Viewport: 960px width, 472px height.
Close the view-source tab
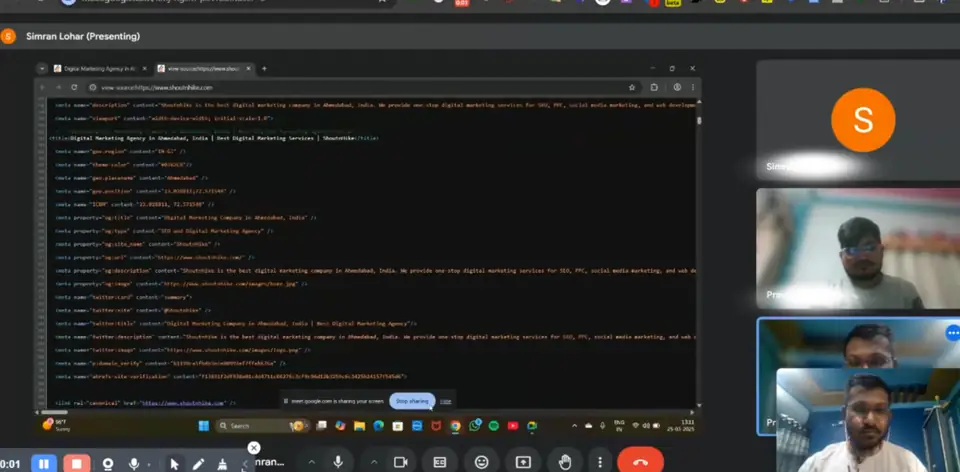point(249,69)
